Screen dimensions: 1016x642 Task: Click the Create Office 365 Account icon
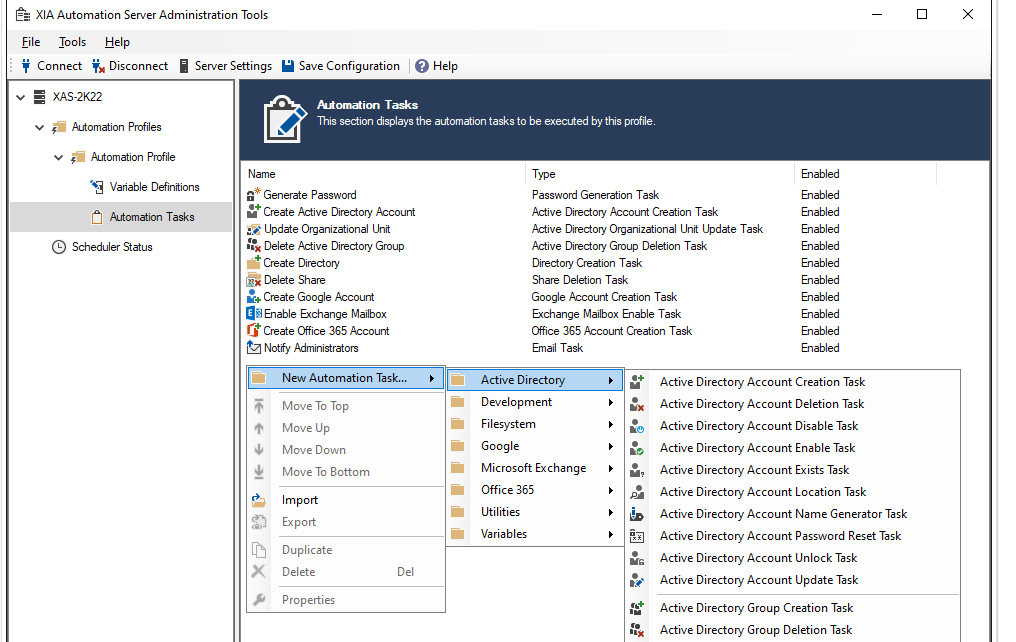tap(253, 330)
